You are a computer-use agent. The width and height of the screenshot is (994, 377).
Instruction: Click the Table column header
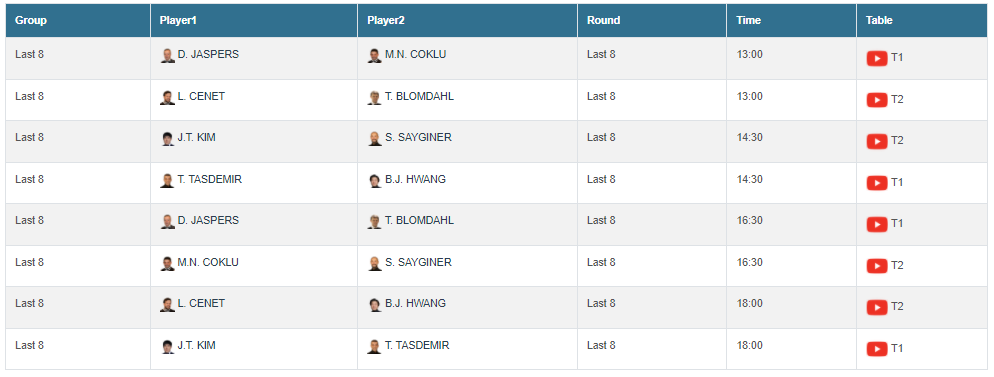pos(879,20)
